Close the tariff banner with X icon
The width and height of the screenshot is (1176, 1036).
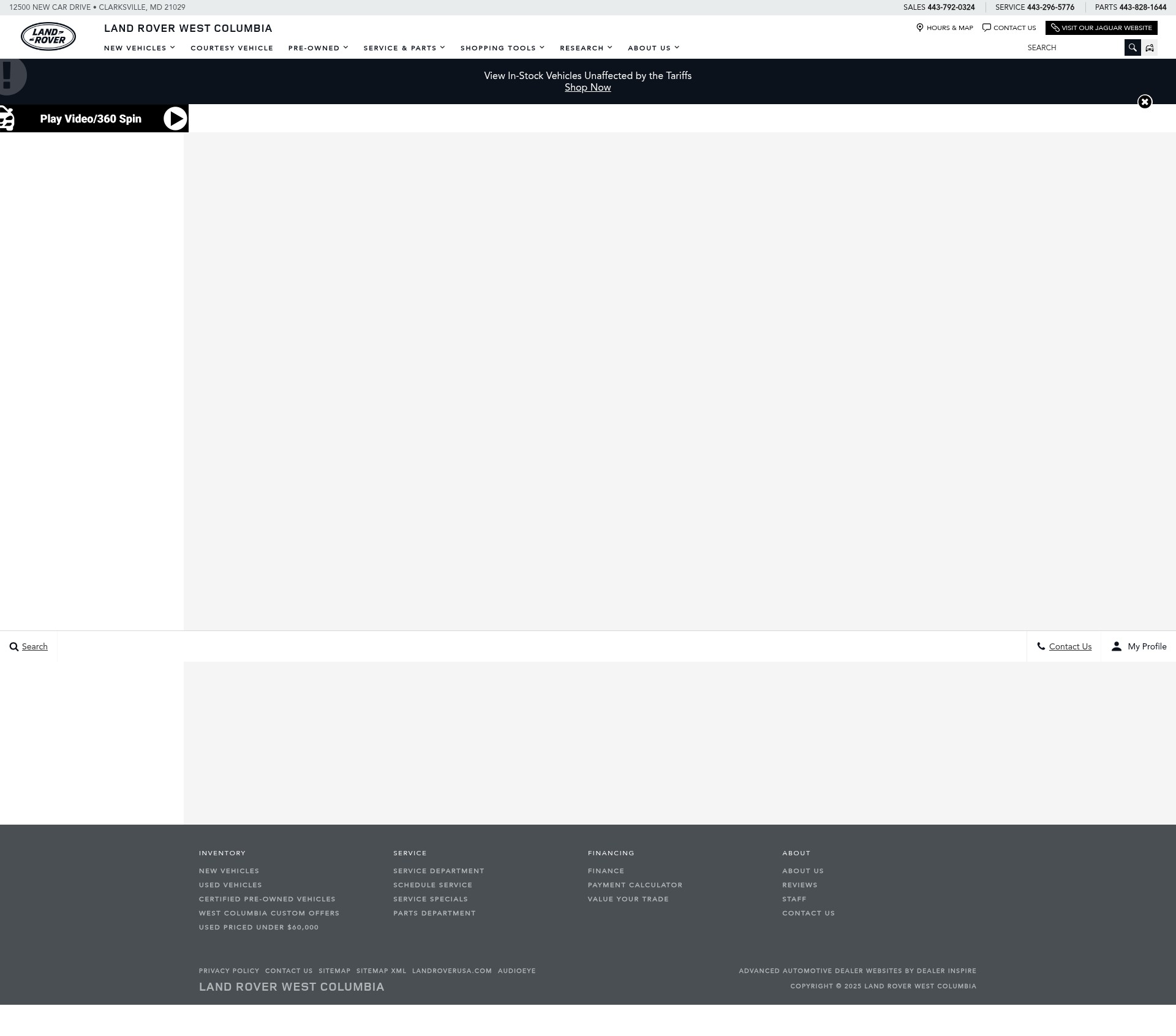pyautogui.click(x=1145, y=102)
